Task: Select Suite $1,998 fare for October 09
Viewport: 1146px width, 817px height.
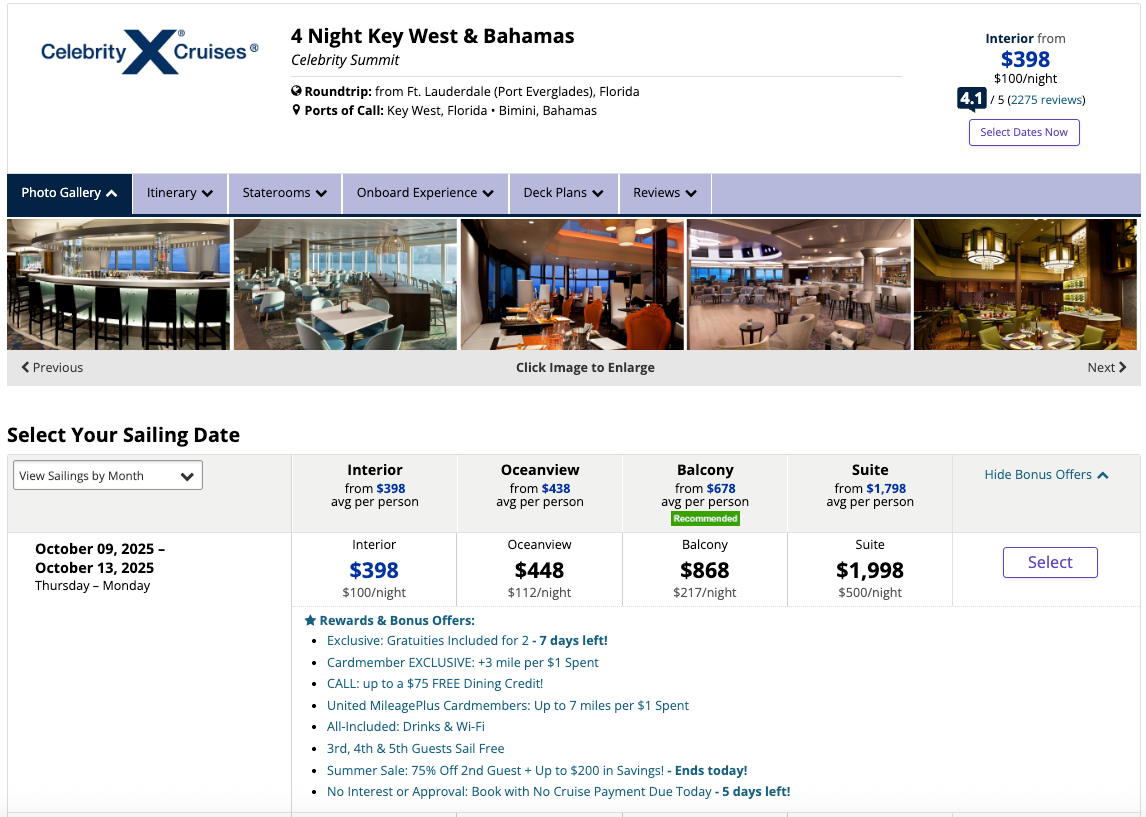Action: (x=870, y=569)
